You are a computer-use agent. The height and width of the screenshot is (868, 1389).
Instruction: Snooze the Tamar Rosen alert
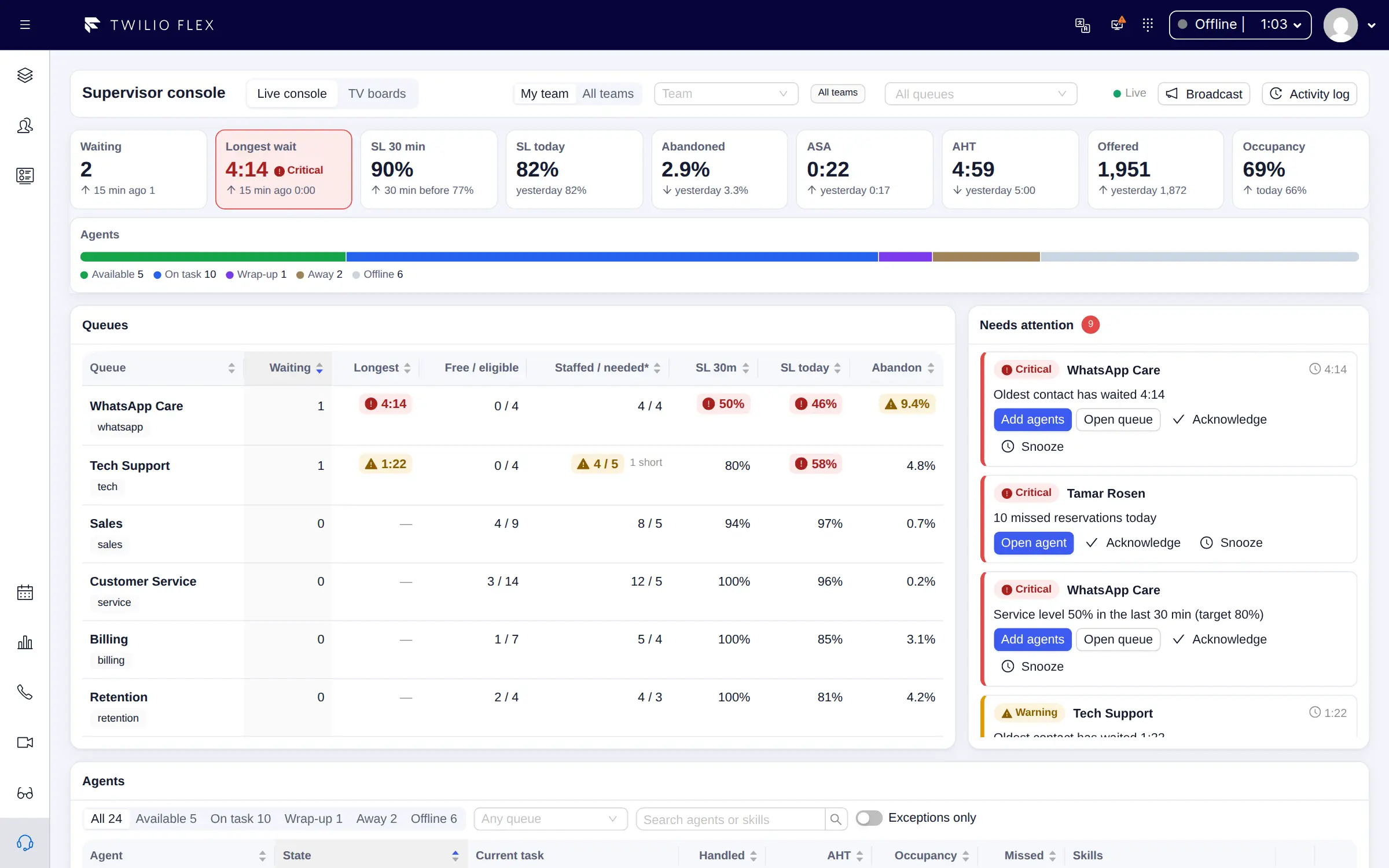1231,543
